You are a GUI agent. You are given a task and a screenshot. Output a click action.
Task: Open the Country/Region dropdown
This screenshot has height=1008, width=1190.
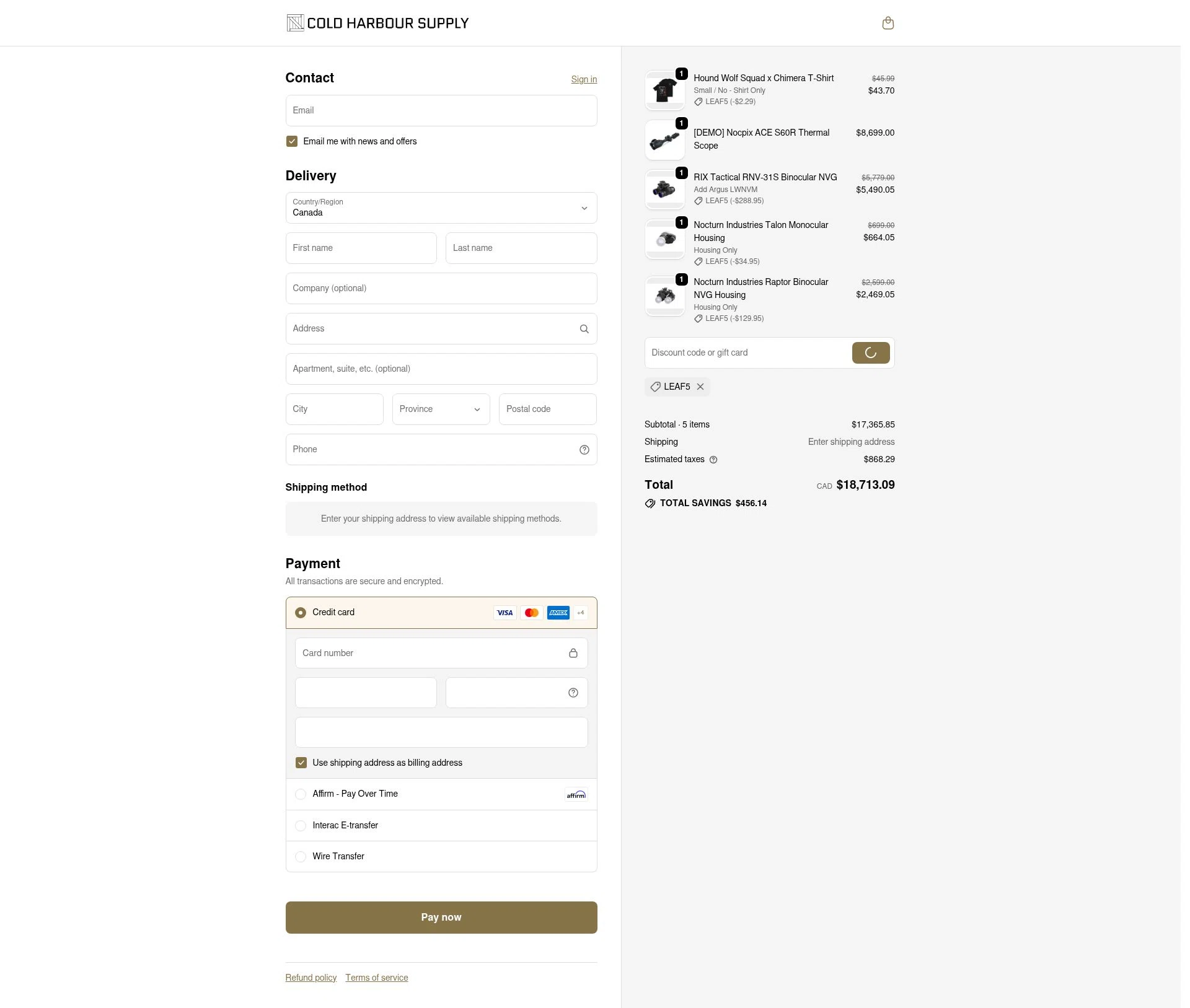[x=441, y=208]
